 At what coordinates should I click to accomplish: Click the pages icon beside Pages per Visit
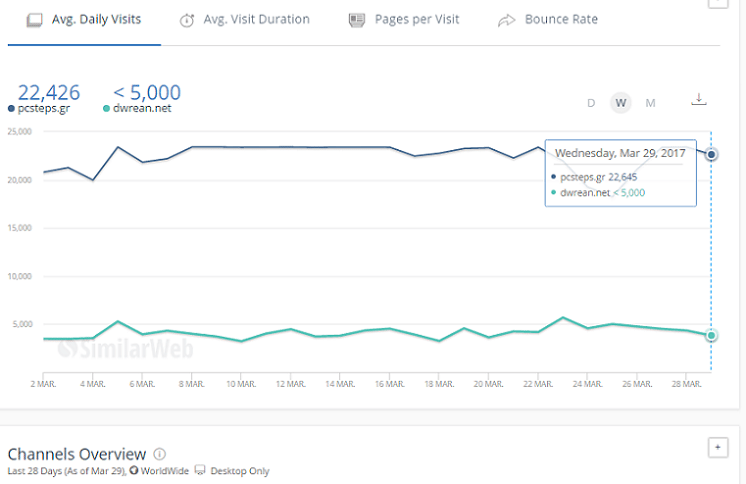tap(357, 20)
